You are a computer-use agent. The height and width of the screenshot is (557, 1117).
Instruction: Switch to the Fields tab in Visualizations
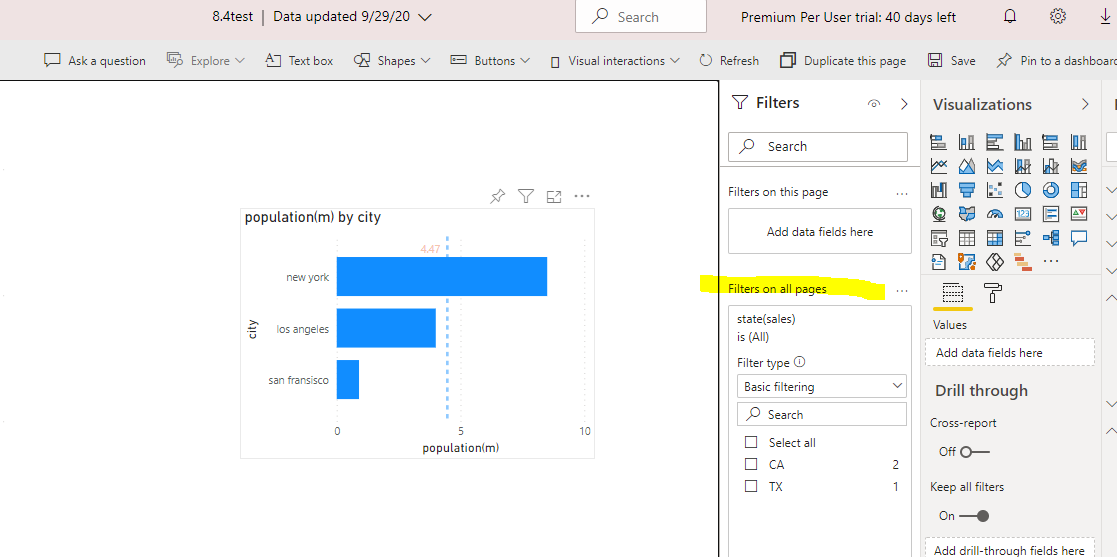pos(952,293)
